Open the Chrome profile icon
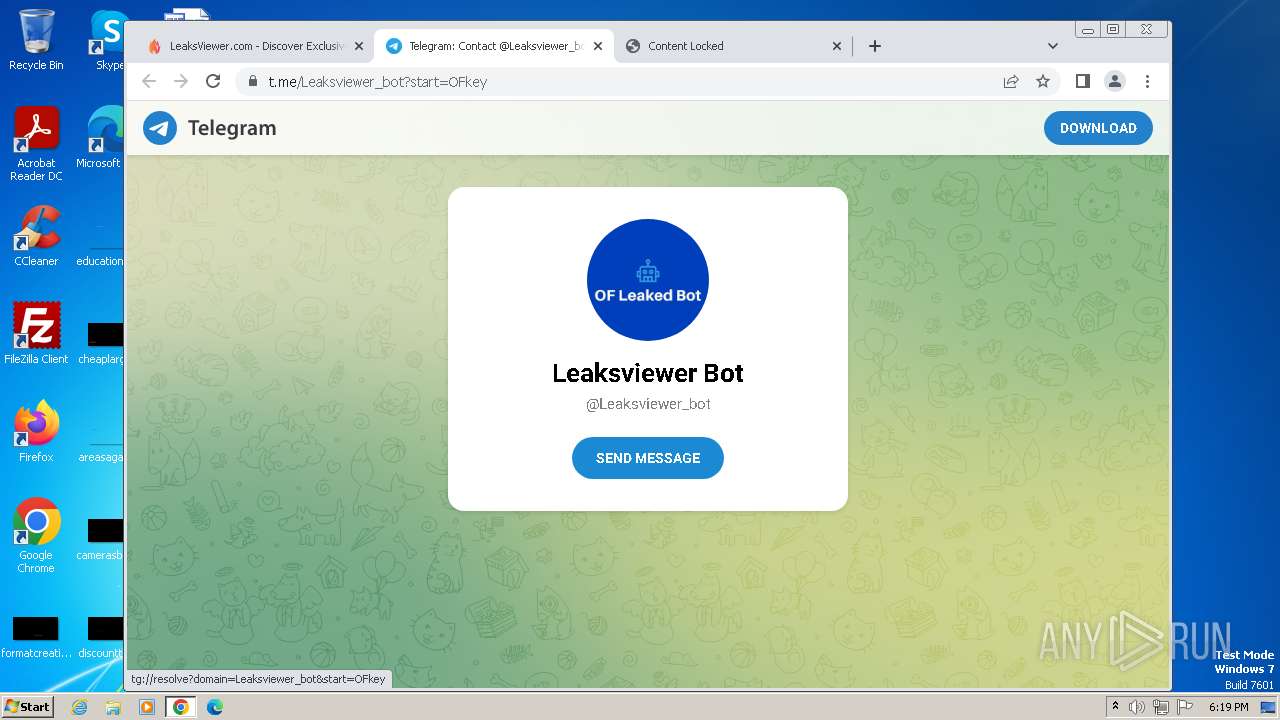The height and width of the screenshot is (720, 1280). coord(1115,81)
